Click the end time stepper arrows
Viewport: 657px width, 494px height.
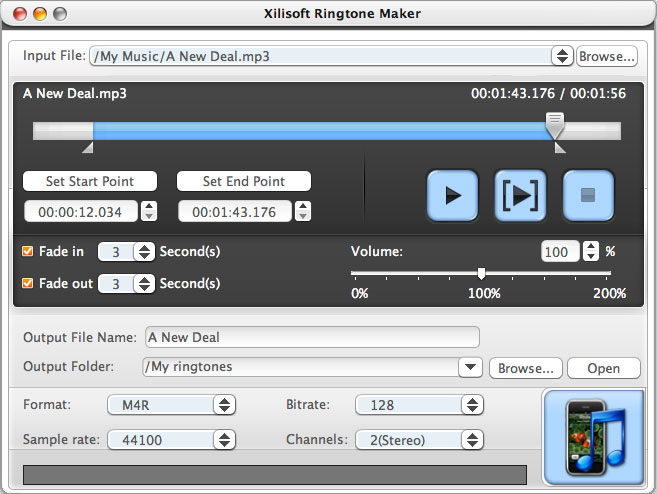coord(303,211)
